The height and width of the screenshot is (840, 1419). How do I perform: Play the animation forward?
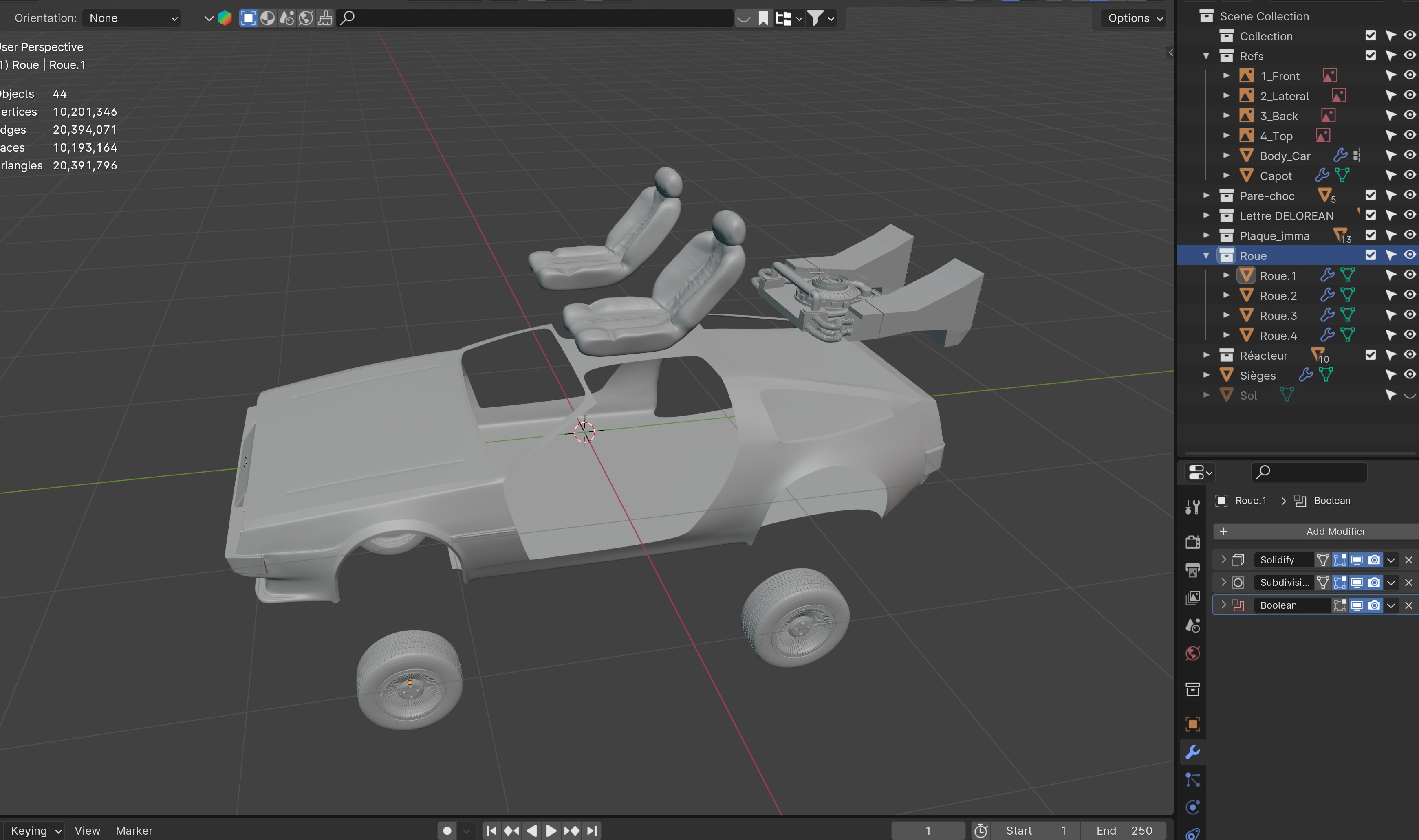pos(551,830)
